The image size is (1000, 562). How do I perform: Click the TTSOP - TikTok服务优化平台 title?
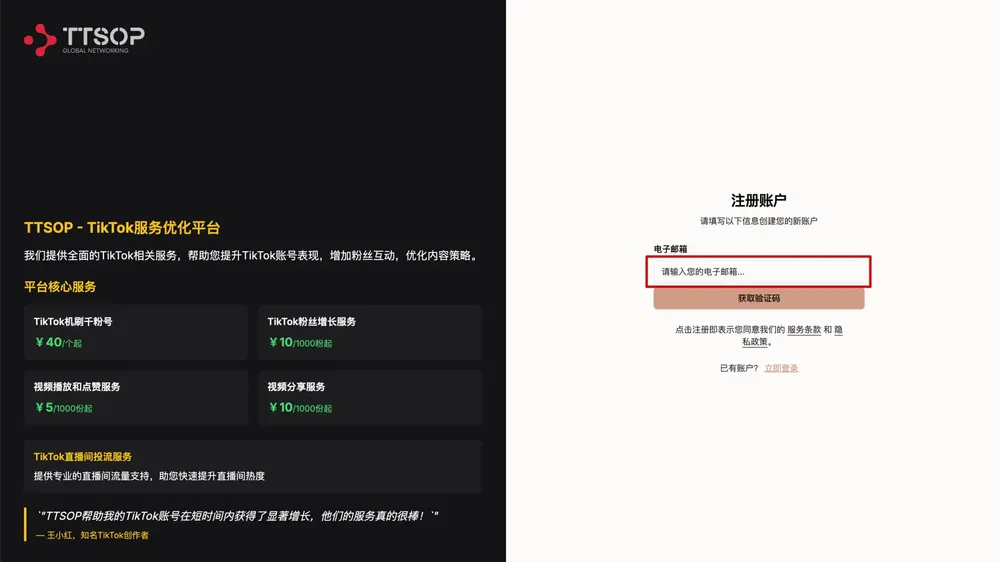(122, 228)
